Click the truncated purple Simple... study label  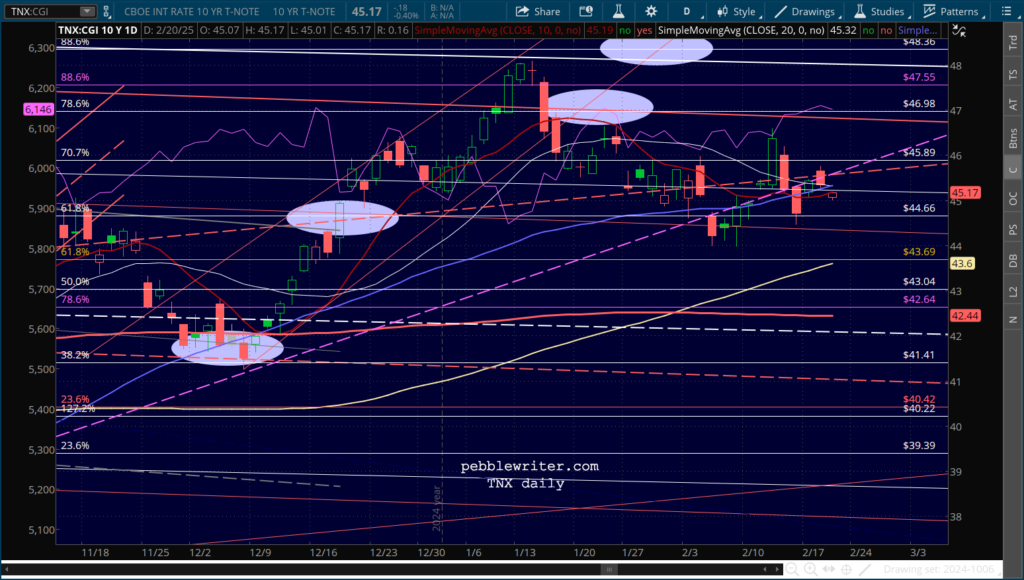917,30
